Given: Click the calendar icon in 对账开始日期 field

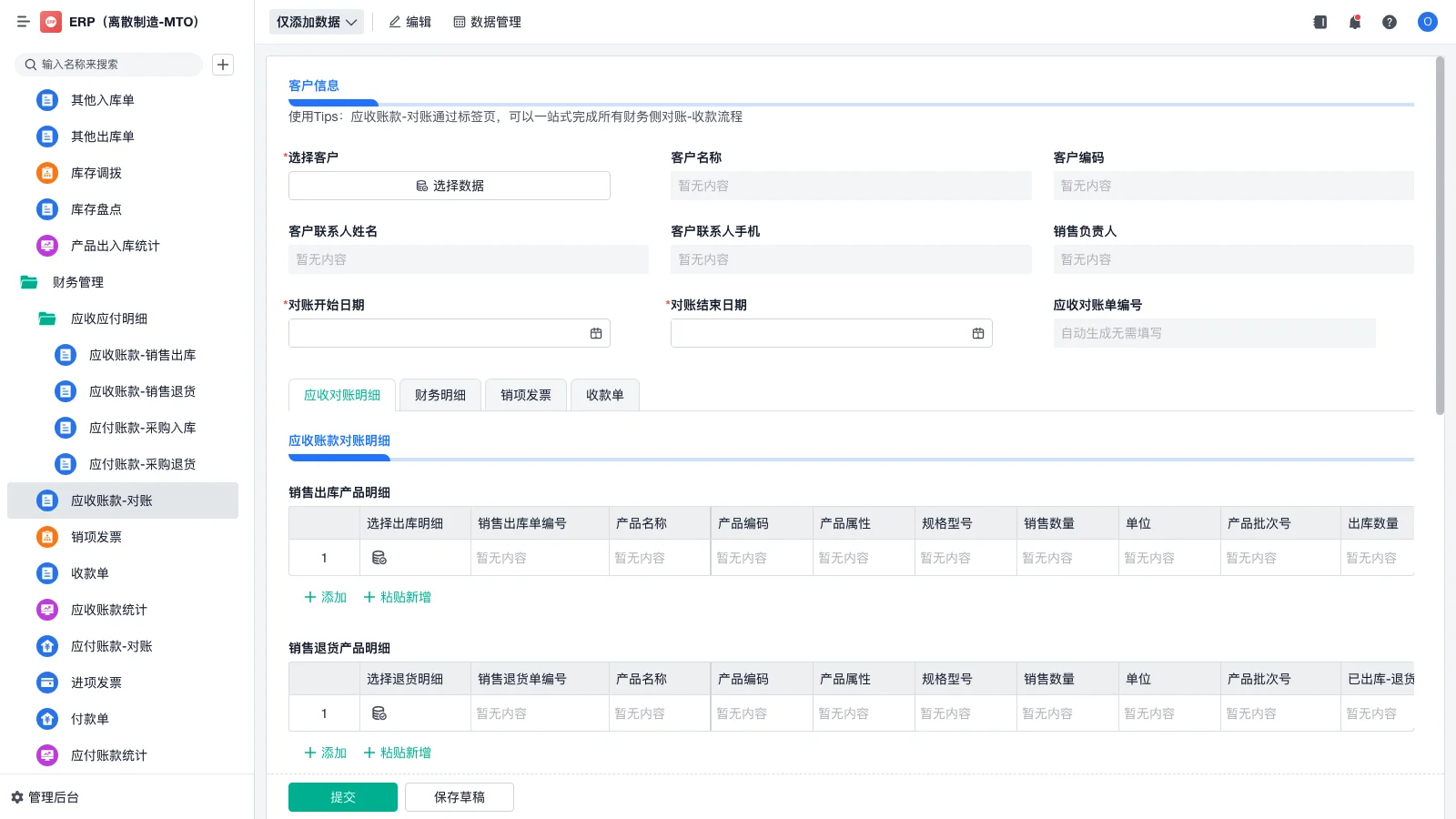Looking at the screenshot, I should tap(596, 333).
